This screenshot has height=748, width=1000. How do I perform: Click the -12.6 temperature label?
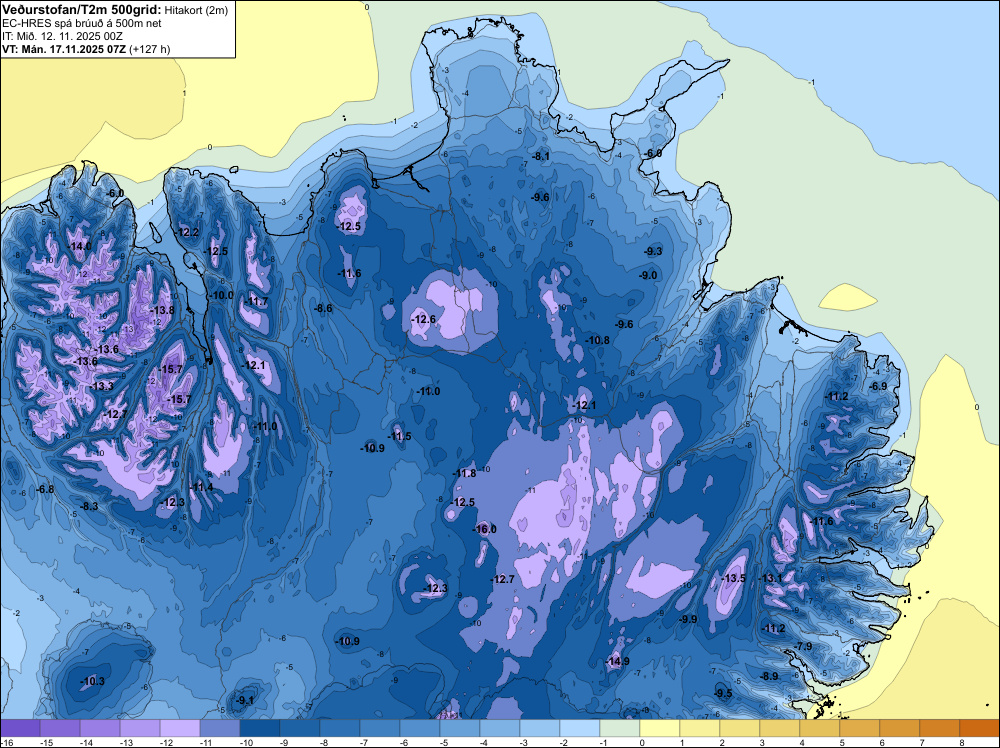click(423, 319)
